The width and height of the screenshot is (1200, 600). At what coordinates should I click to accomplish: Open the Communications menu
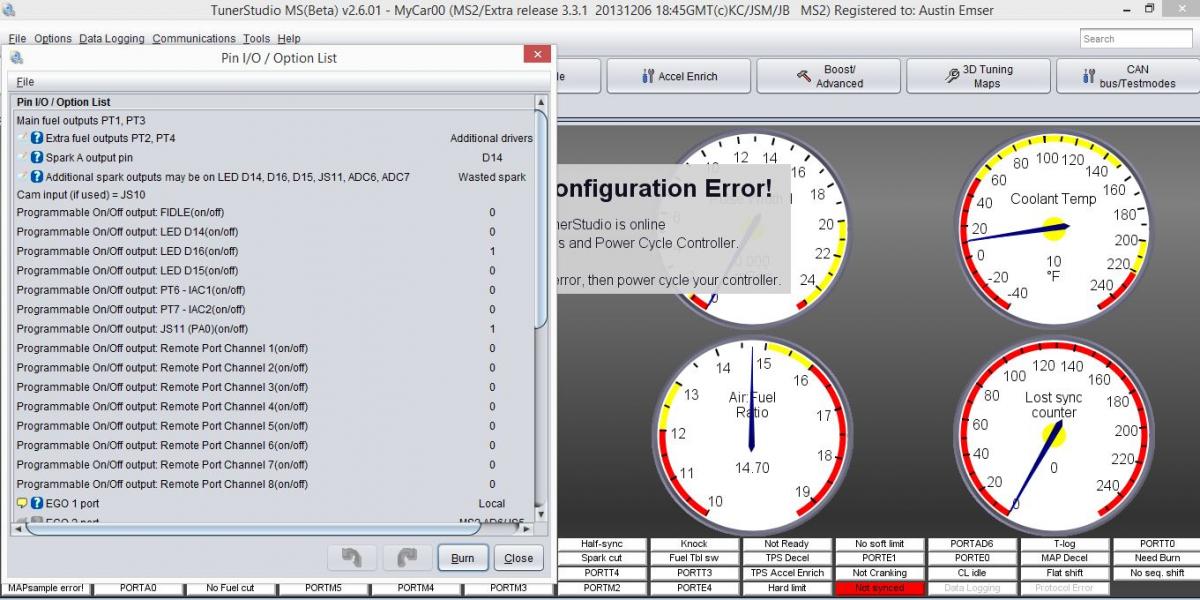coord(194,39)
